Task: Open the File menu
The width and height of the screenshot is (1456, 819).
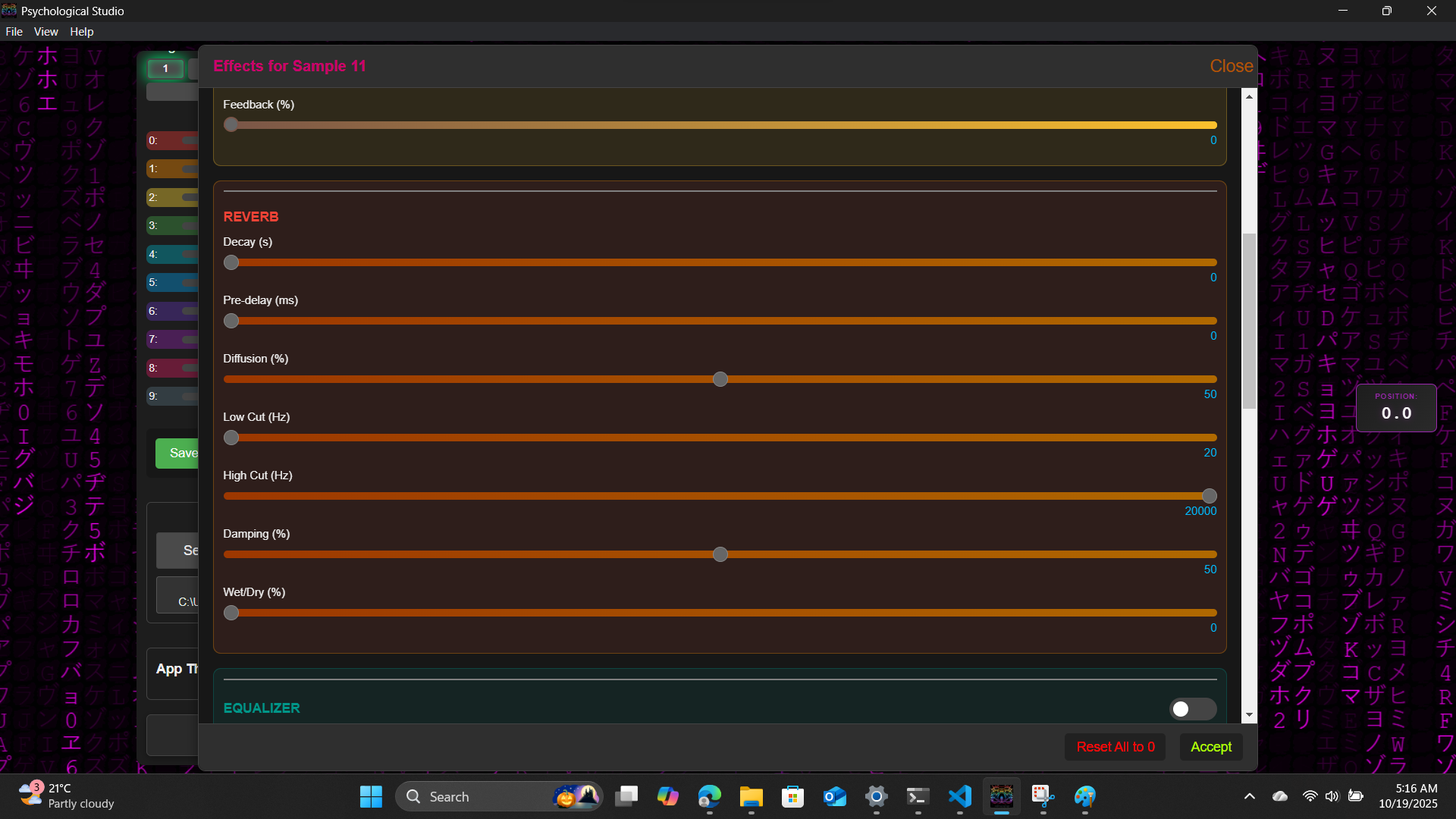Action: tap(14, 32)
